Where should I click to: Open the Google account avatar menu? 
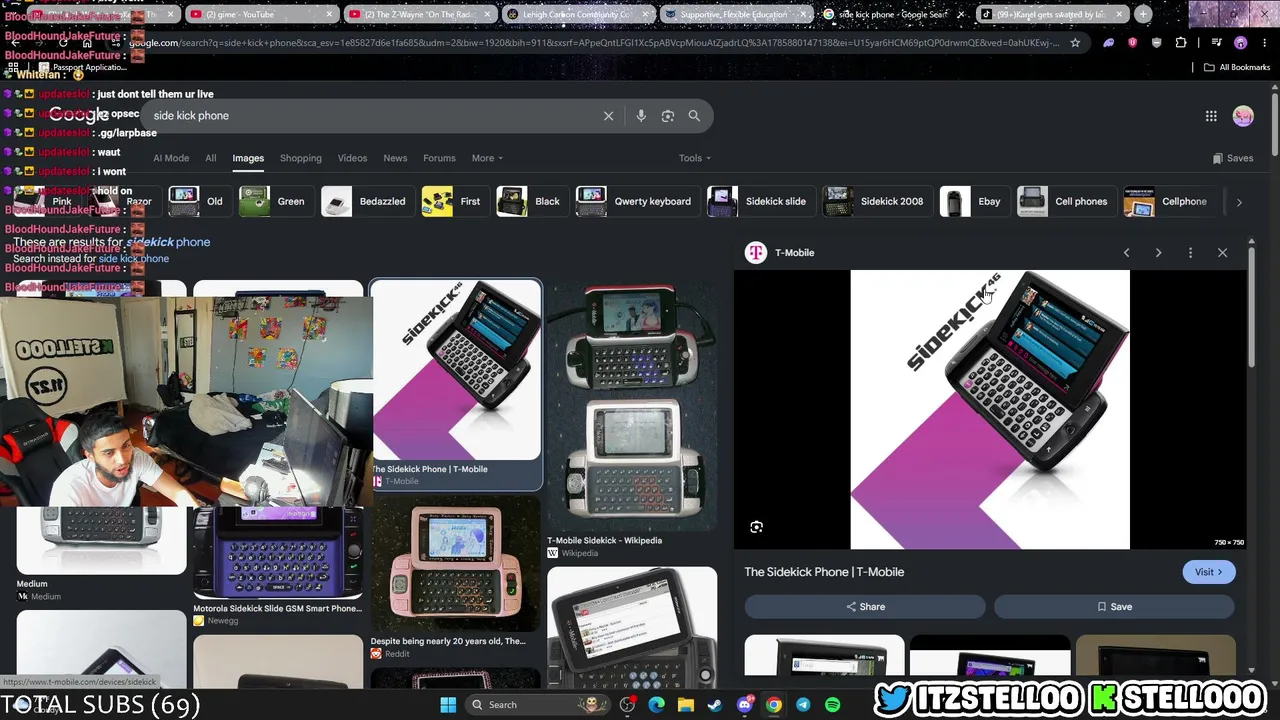(x=1243, y=116)
